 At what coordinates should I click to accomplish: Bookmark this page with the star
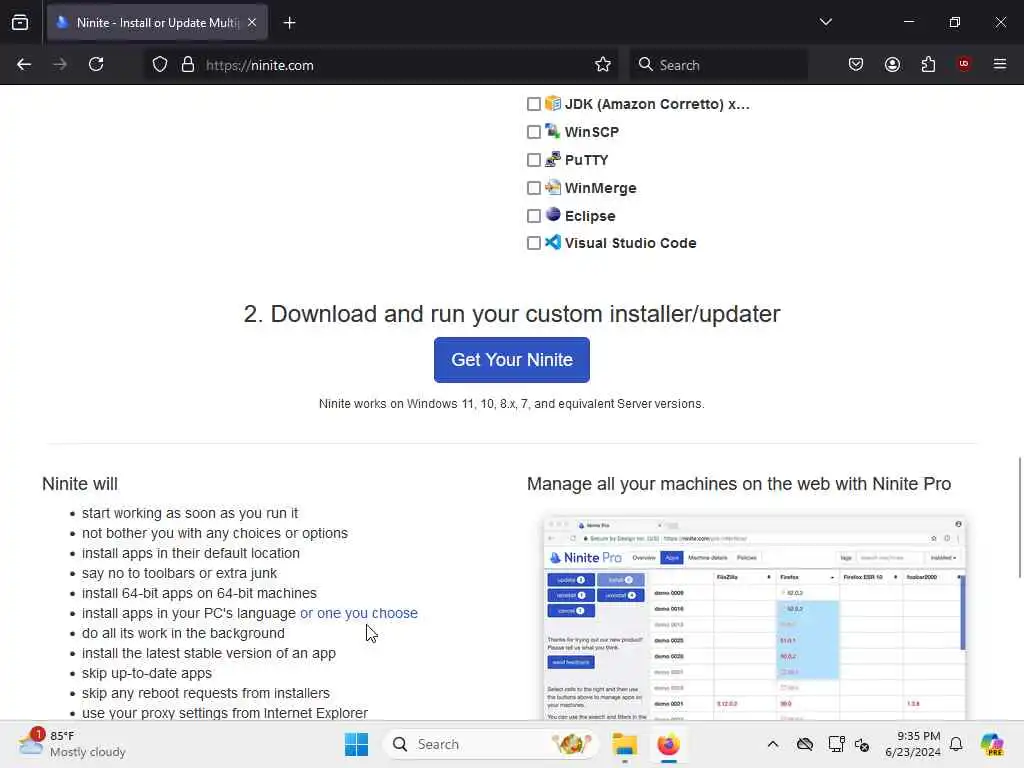point(603,65)
